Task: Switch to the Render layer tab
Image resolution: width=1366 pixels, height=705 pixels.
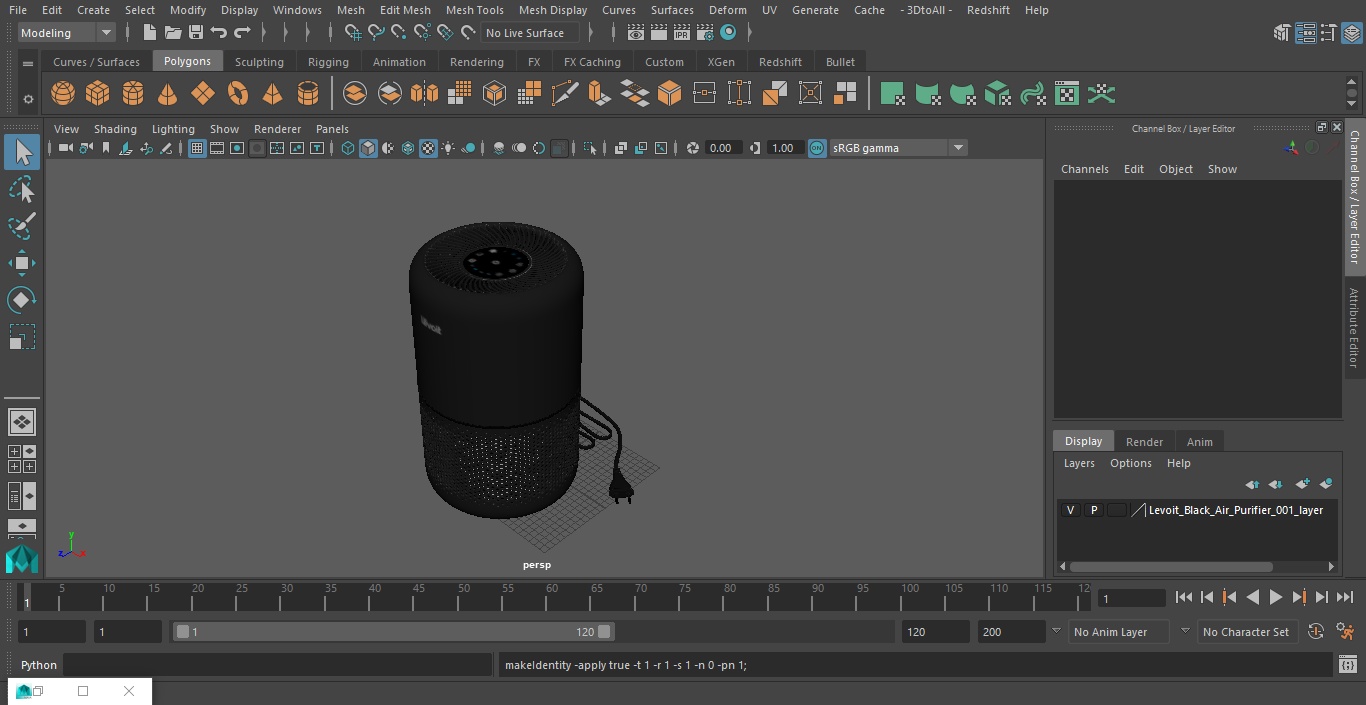Action: [x=1144, y=442]
